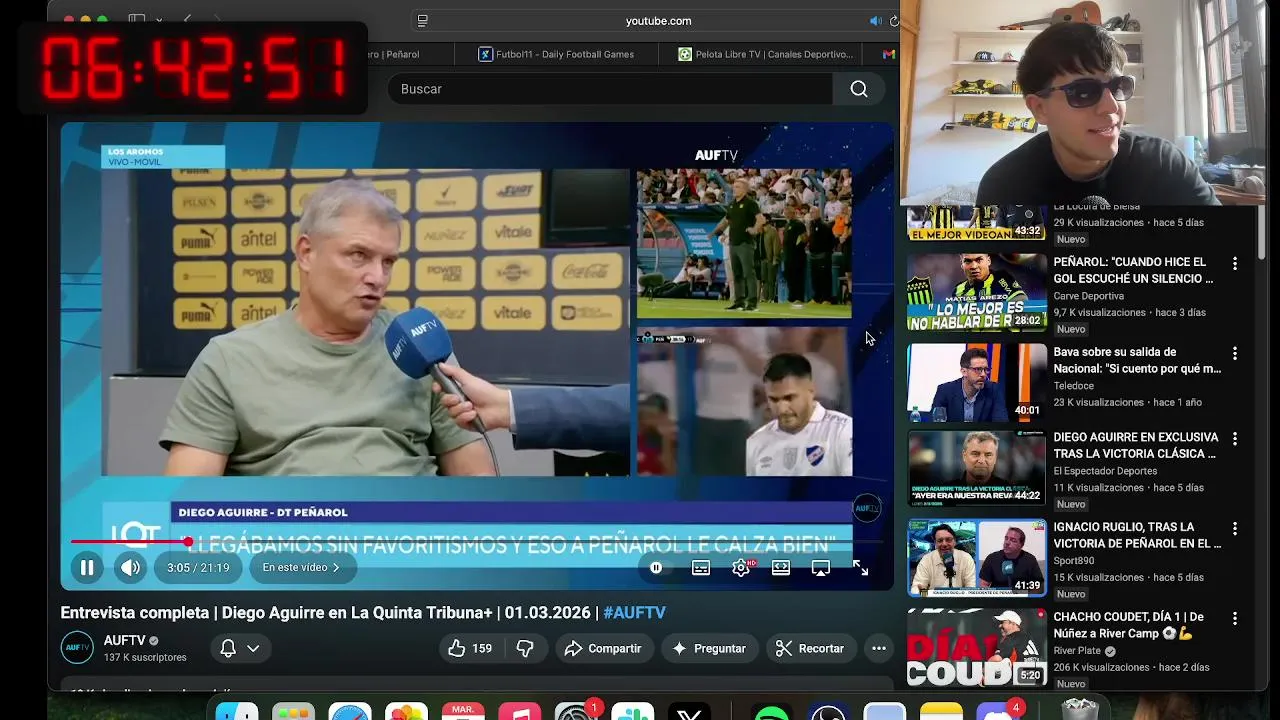Open "IGNACIO RUGLIO, TRAS LA VICTORIA" title
The height and width of the screenshot is (720, 1280).
[1137, 535]
